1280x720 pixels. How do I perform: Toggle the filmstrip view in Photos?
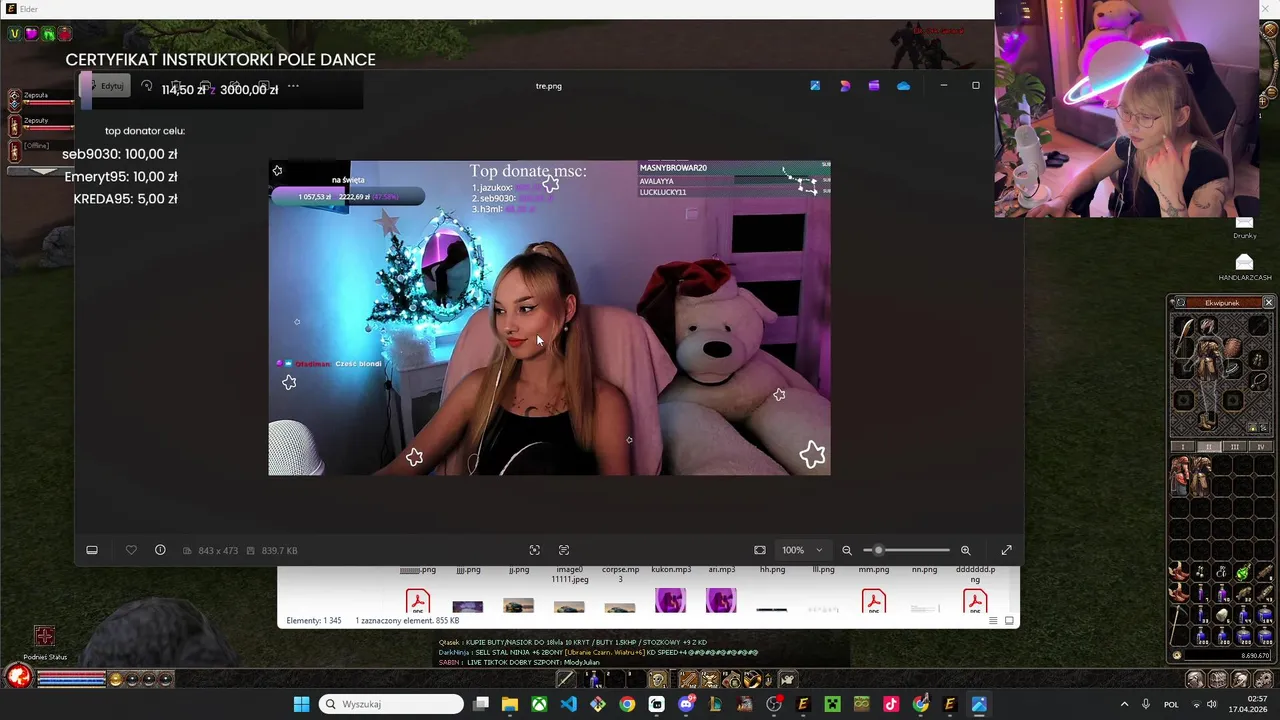pyautogui.click(x=92, y=550)
